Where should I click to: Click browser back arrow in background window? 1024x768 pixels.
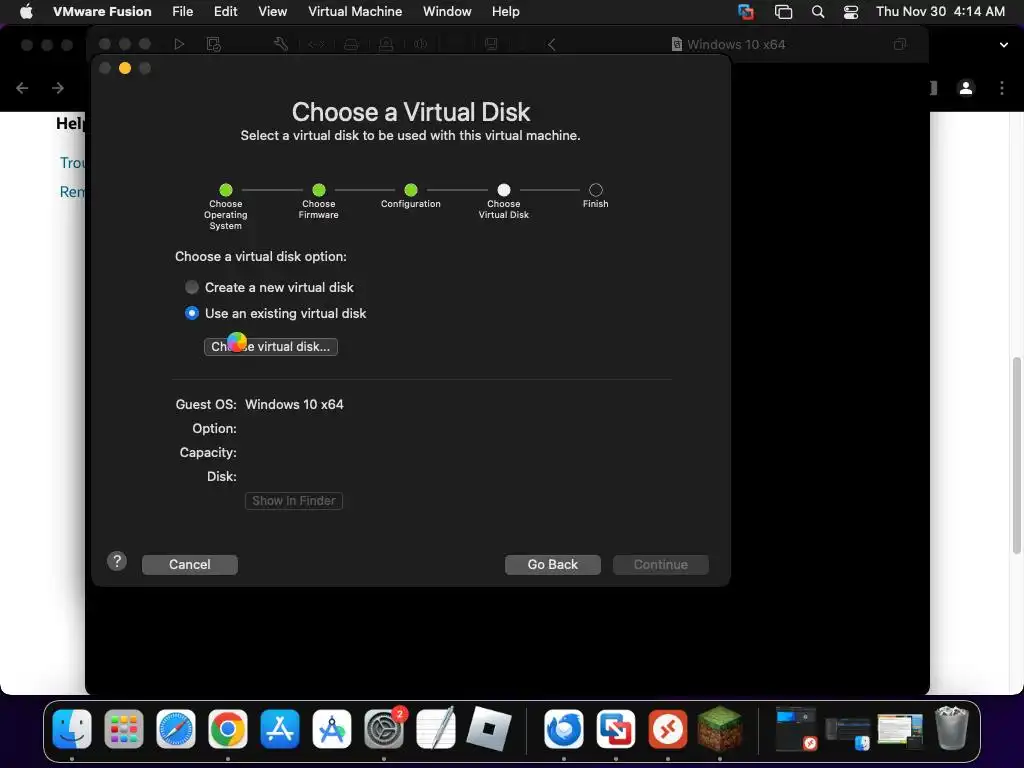(x=22, y=88)
